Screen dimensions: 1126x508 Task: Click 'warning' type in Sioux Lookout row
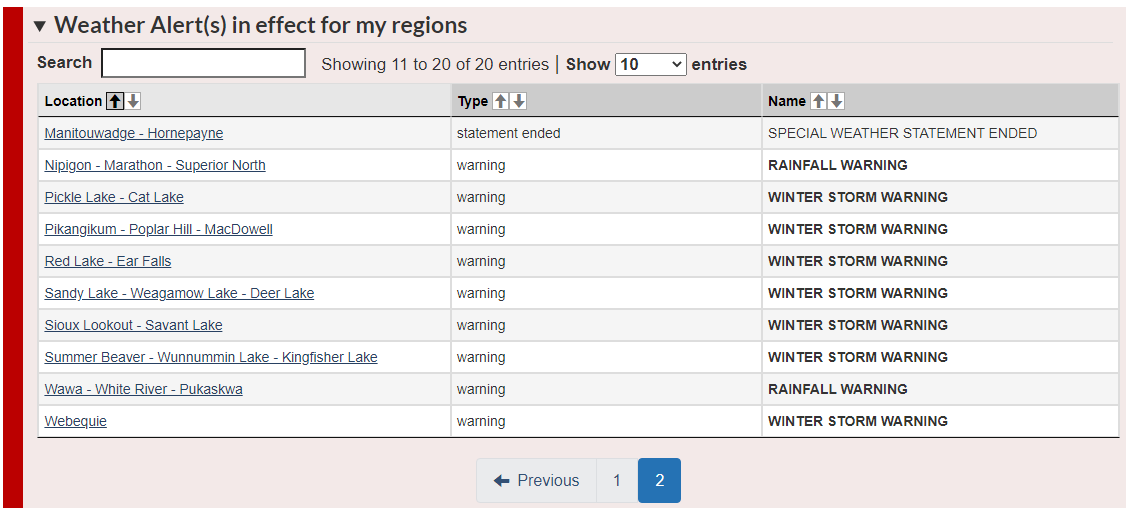pos(481,325)
